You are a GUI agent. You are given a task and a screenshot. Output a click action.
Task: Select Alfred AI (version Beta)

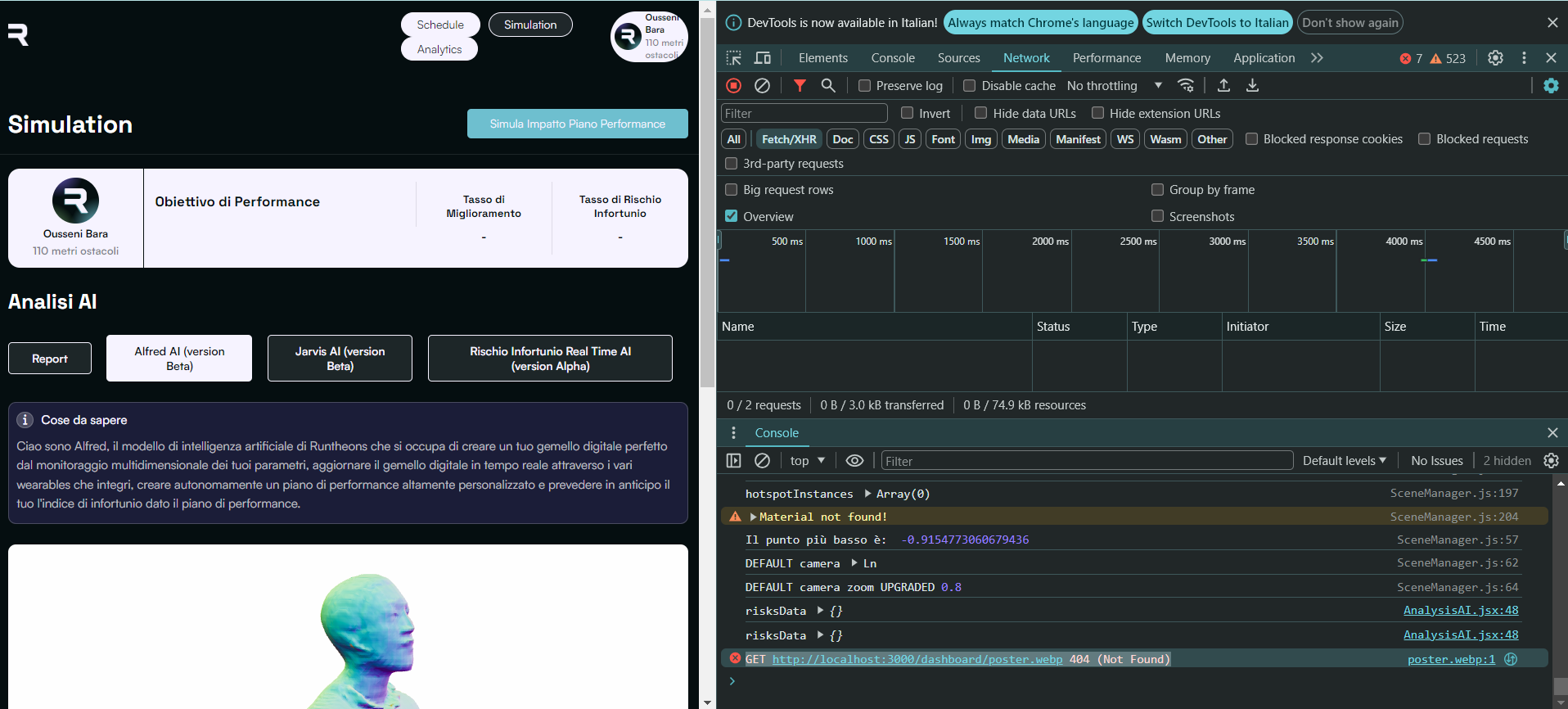179,359
